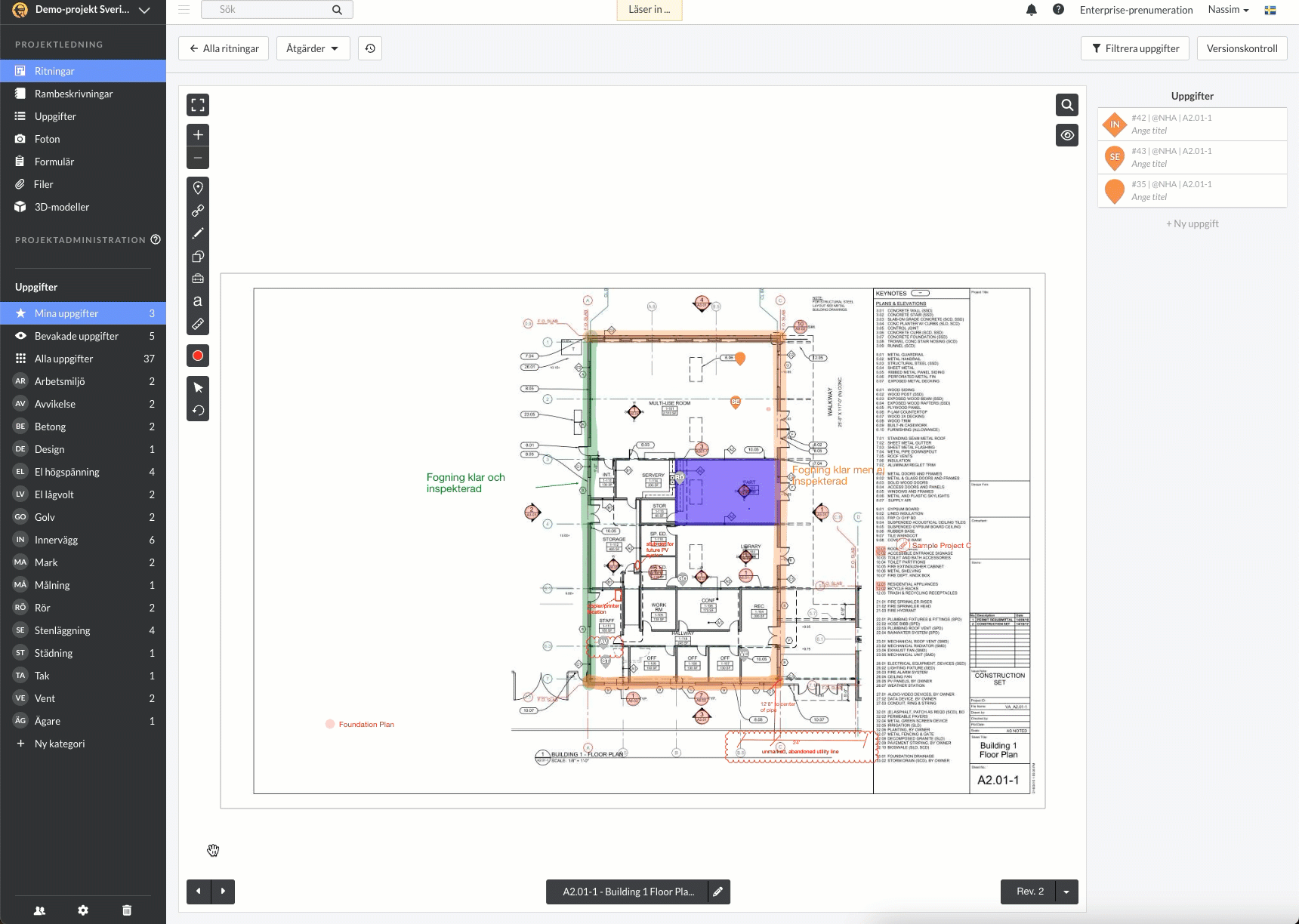
Task: Enter fullscreen drawing view
Action: click(198, 105)
